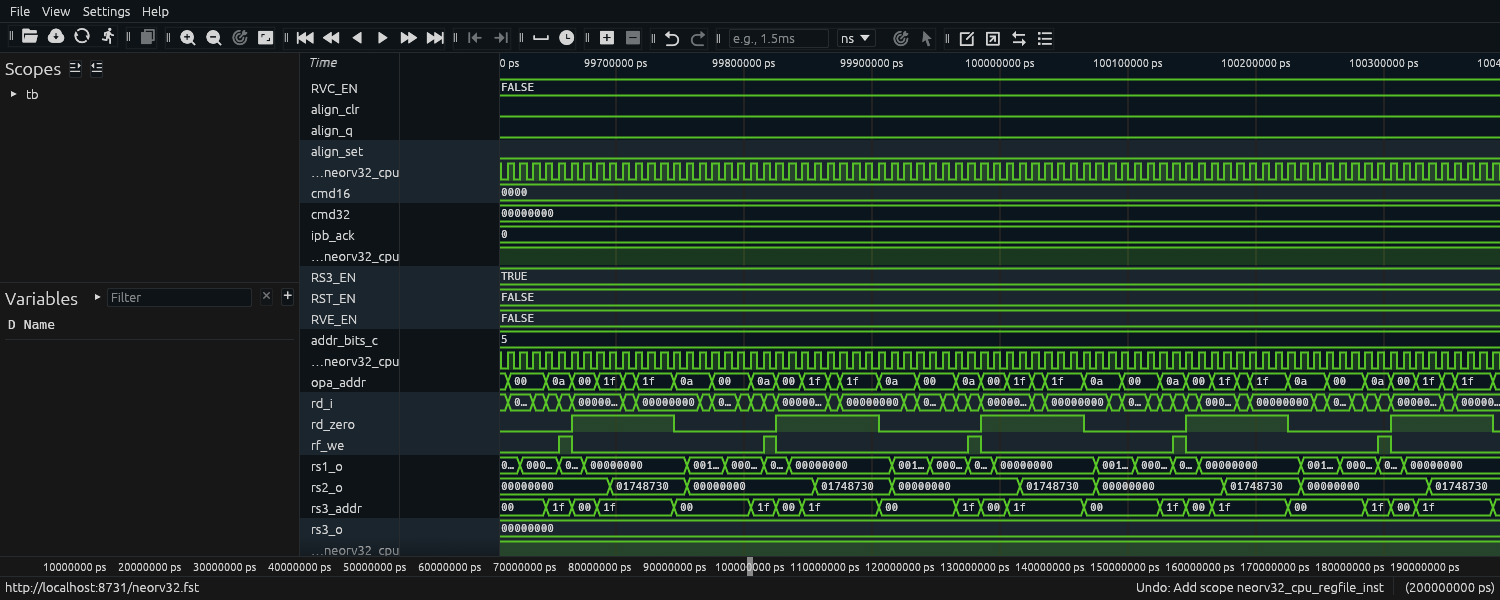Redo the undone action
The image size is (1500, 600).
(698, 38)
